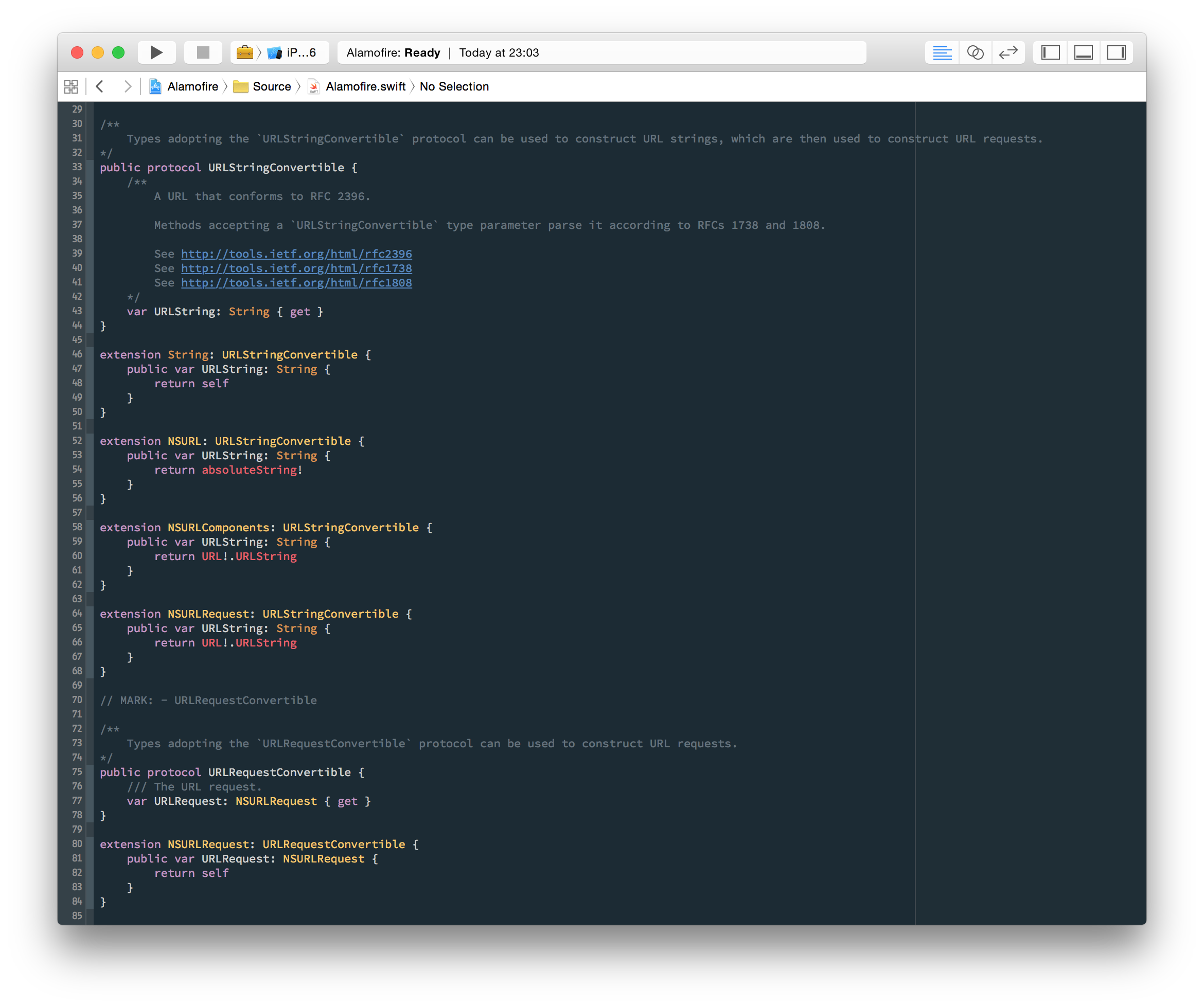Open the No Selection symbol jump menu
The image size is (1204, 1007).
(454, 86)
